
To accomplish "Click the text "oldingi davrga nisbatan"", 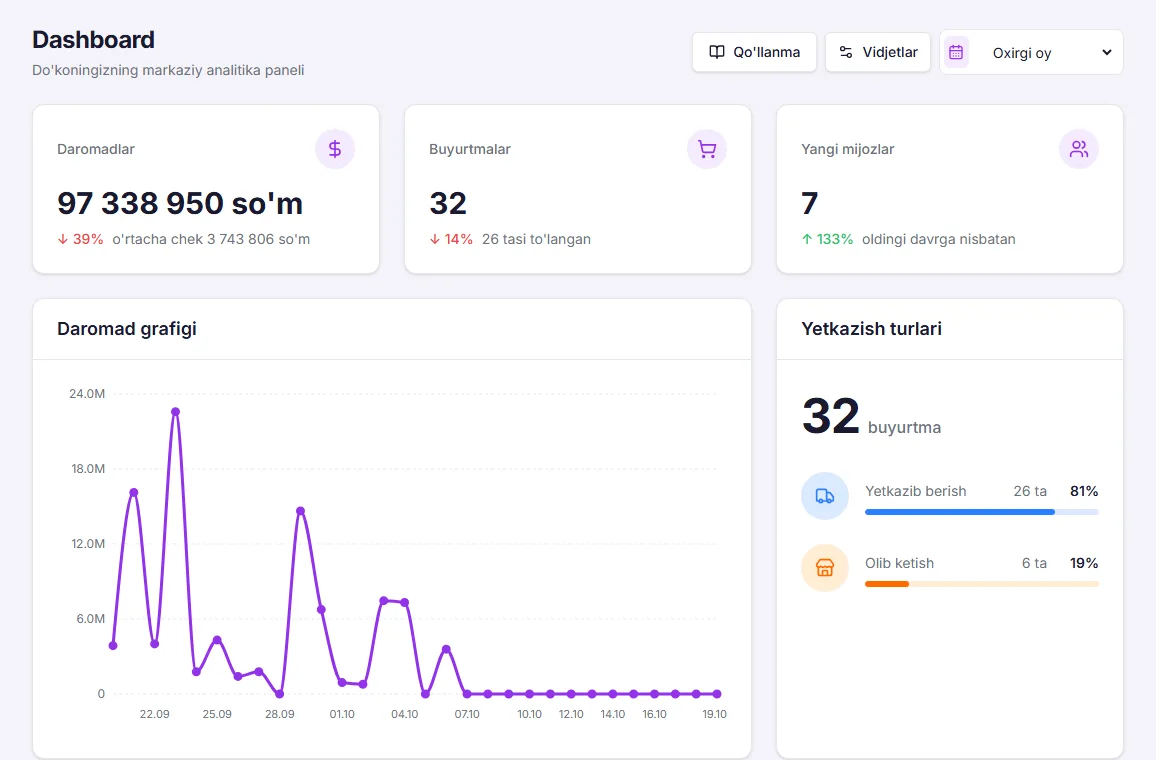I will click(x=939, y=239).
